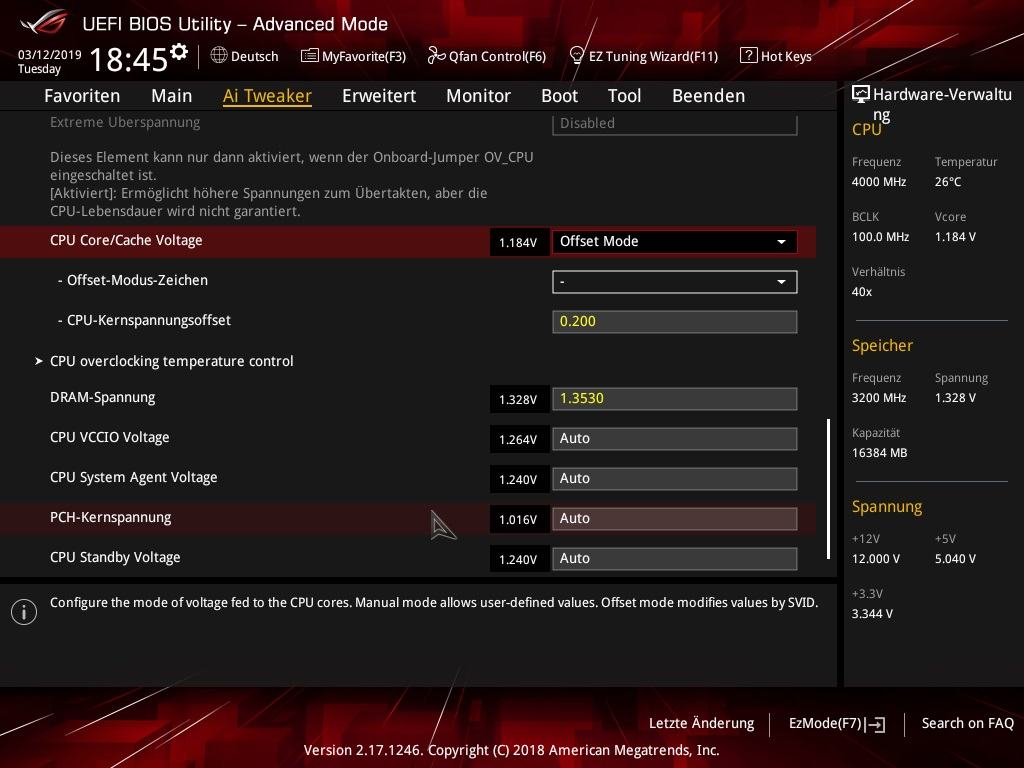Screen dimensions: 1024x768
Task: Open CPU Core/Cache Voltage Offset Mode dropdown
Action: coord(675,242)
